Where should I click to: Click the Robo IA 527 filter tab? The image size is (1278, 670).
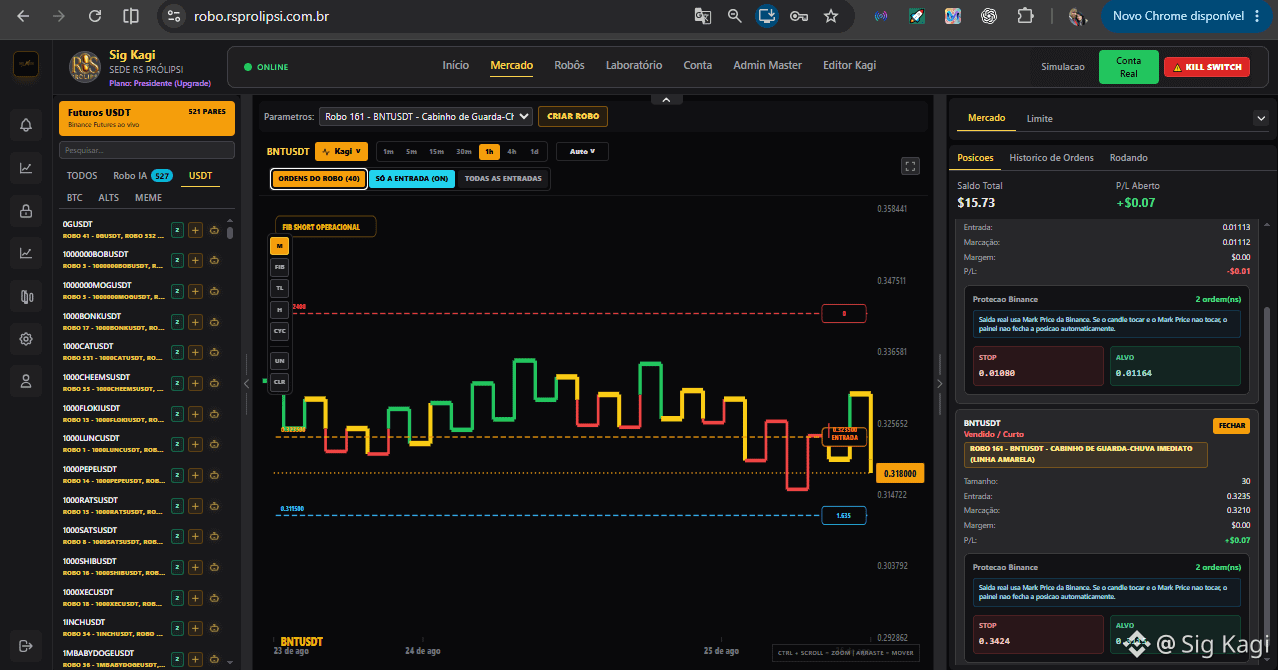pyautogui.click(x=143, y=176)
